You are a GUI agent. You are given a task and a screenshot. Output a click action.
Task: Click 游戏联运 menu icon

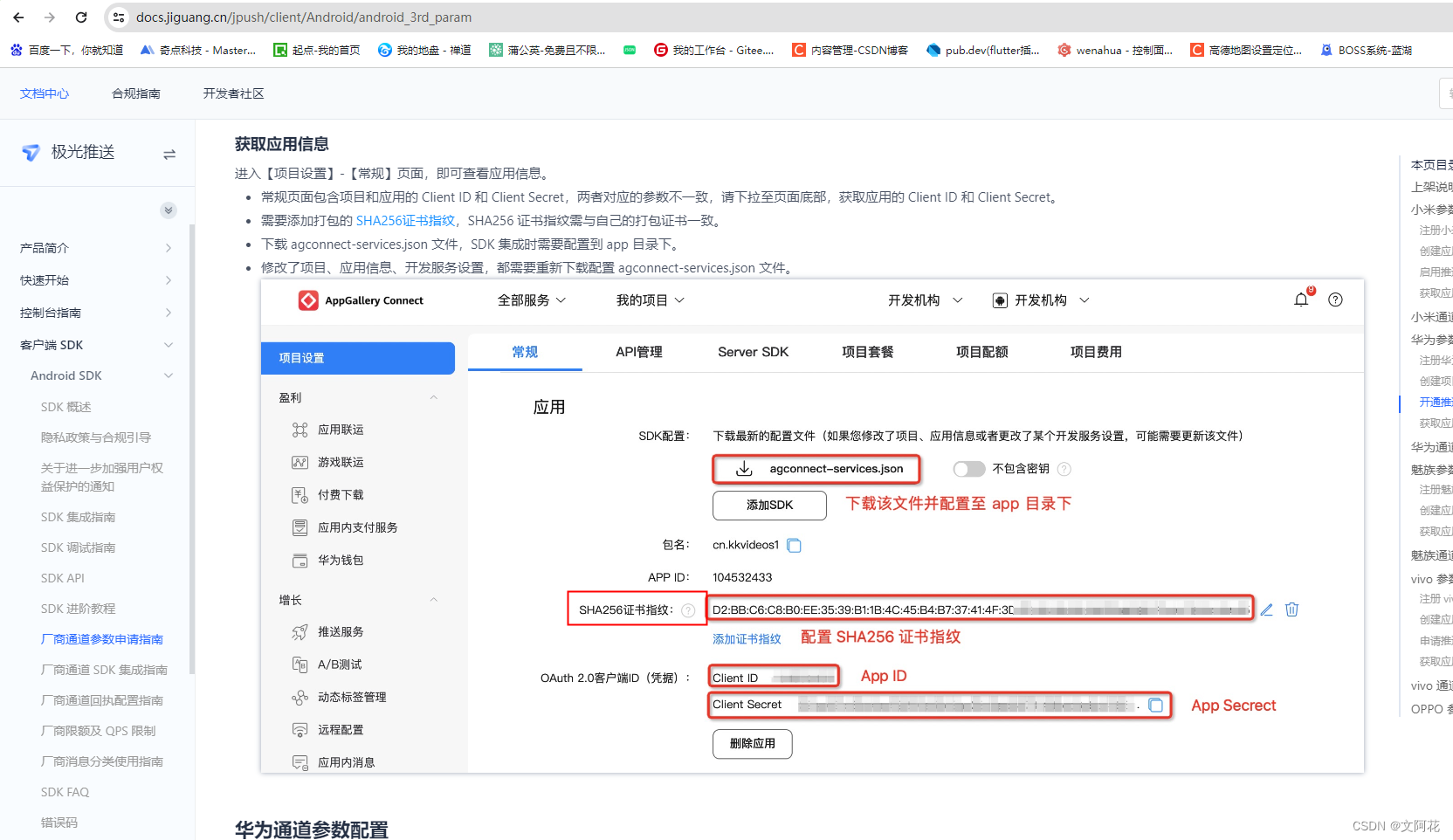(x=300, y=462)
